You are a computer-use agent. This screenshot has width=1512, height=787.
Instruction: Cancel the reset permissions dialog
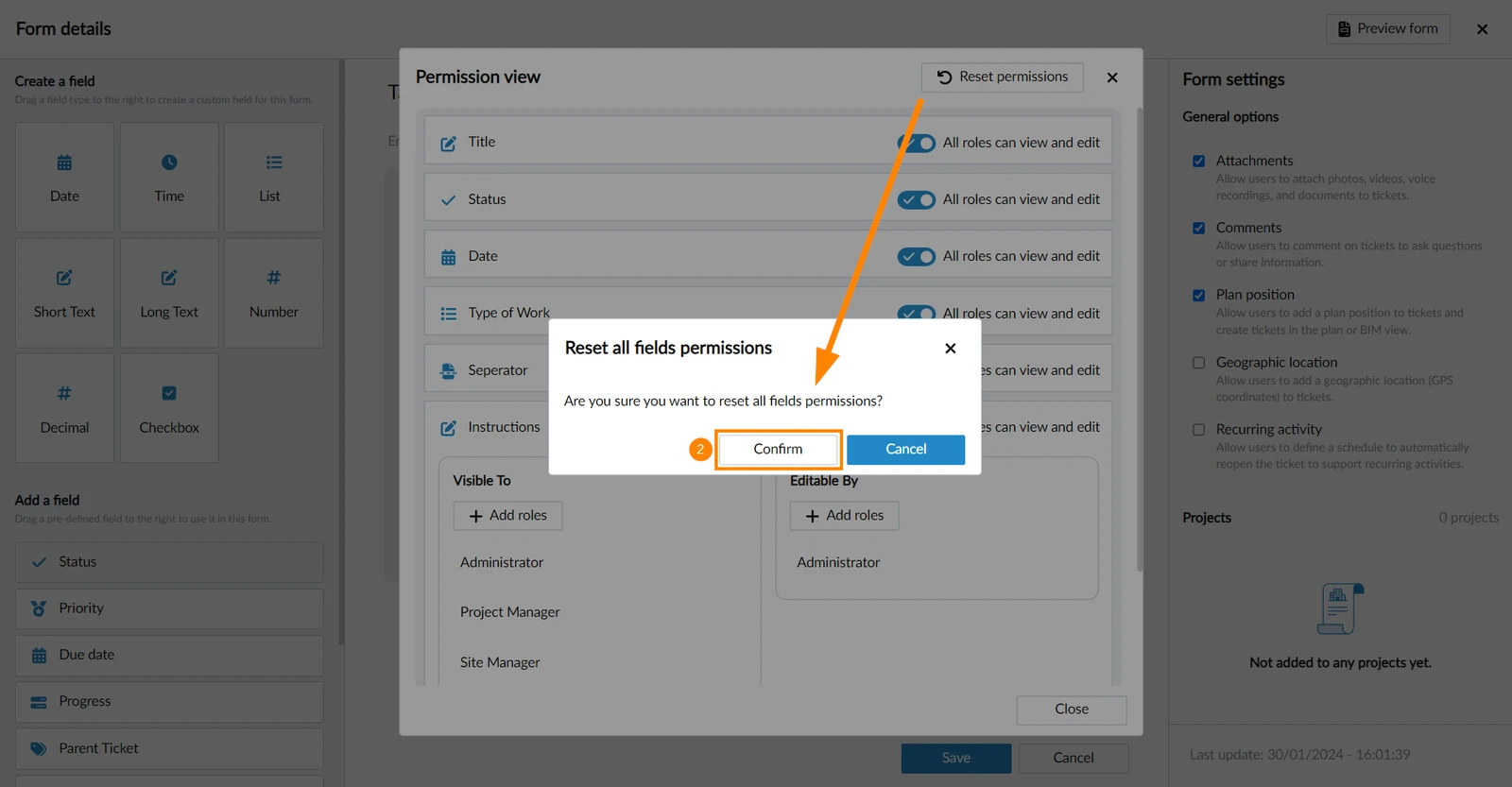pos(905,450)
